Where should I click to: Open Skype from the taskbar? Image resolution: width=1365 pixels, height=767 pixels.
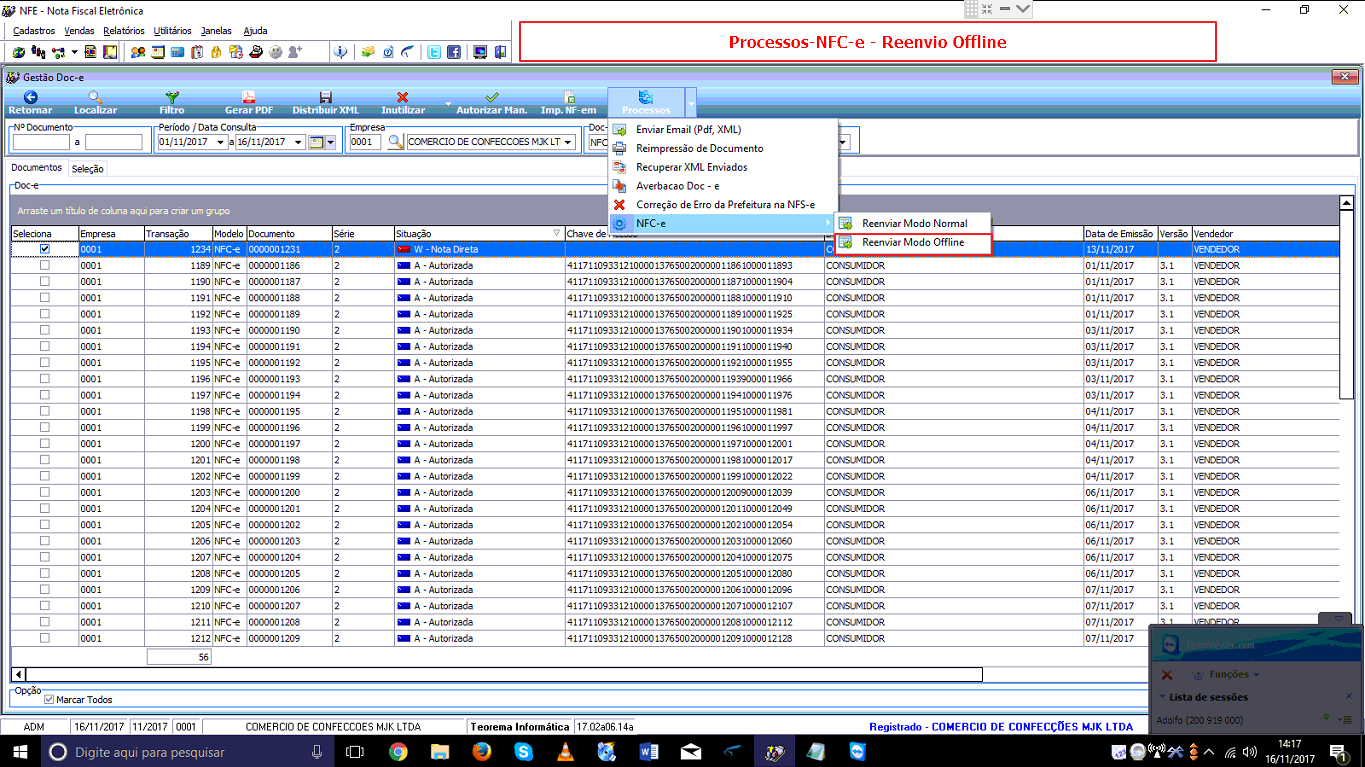coord(524,752)
